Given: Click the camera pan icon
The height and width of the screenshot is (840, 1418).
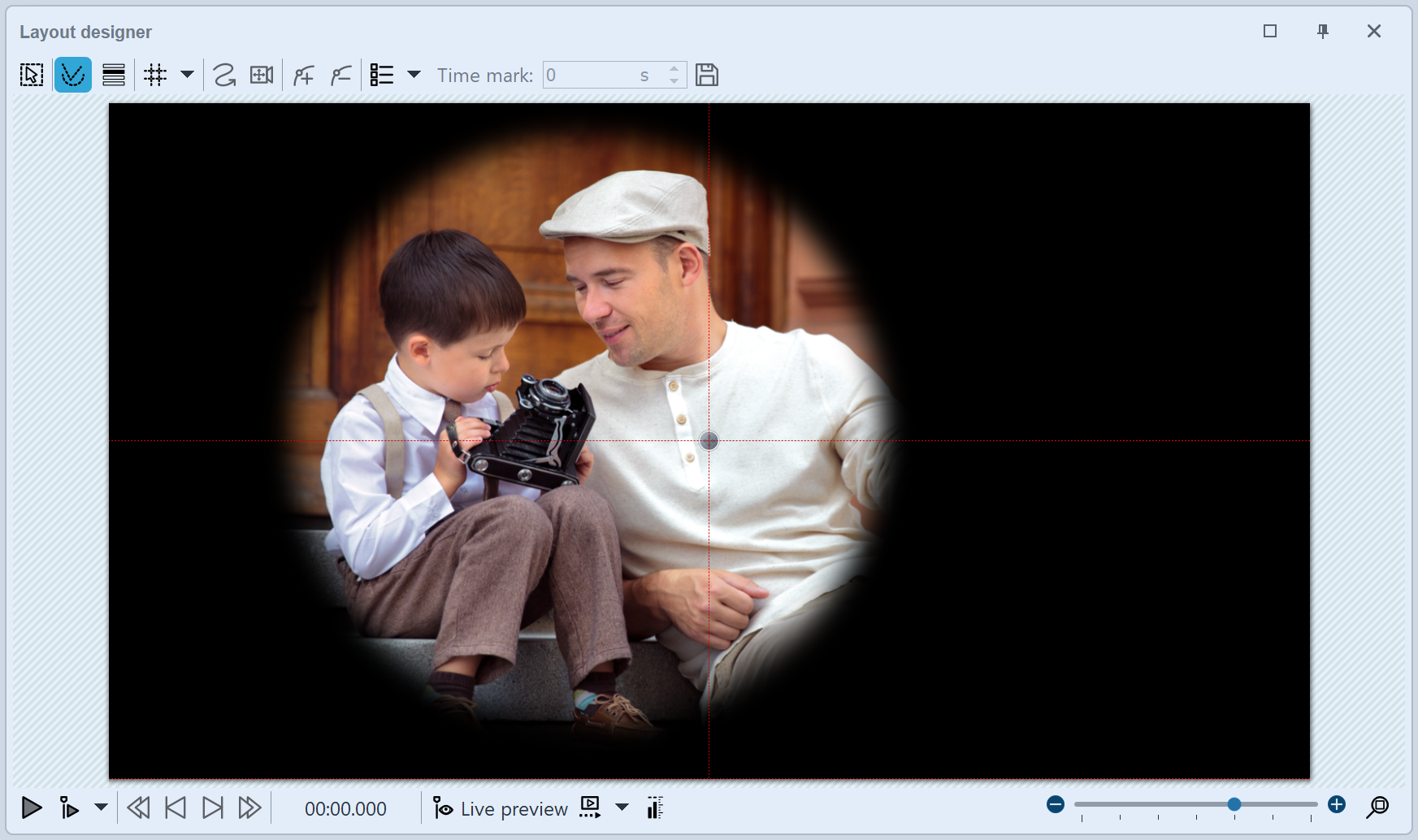Looking at the screenshot, I should coord(262,76).
